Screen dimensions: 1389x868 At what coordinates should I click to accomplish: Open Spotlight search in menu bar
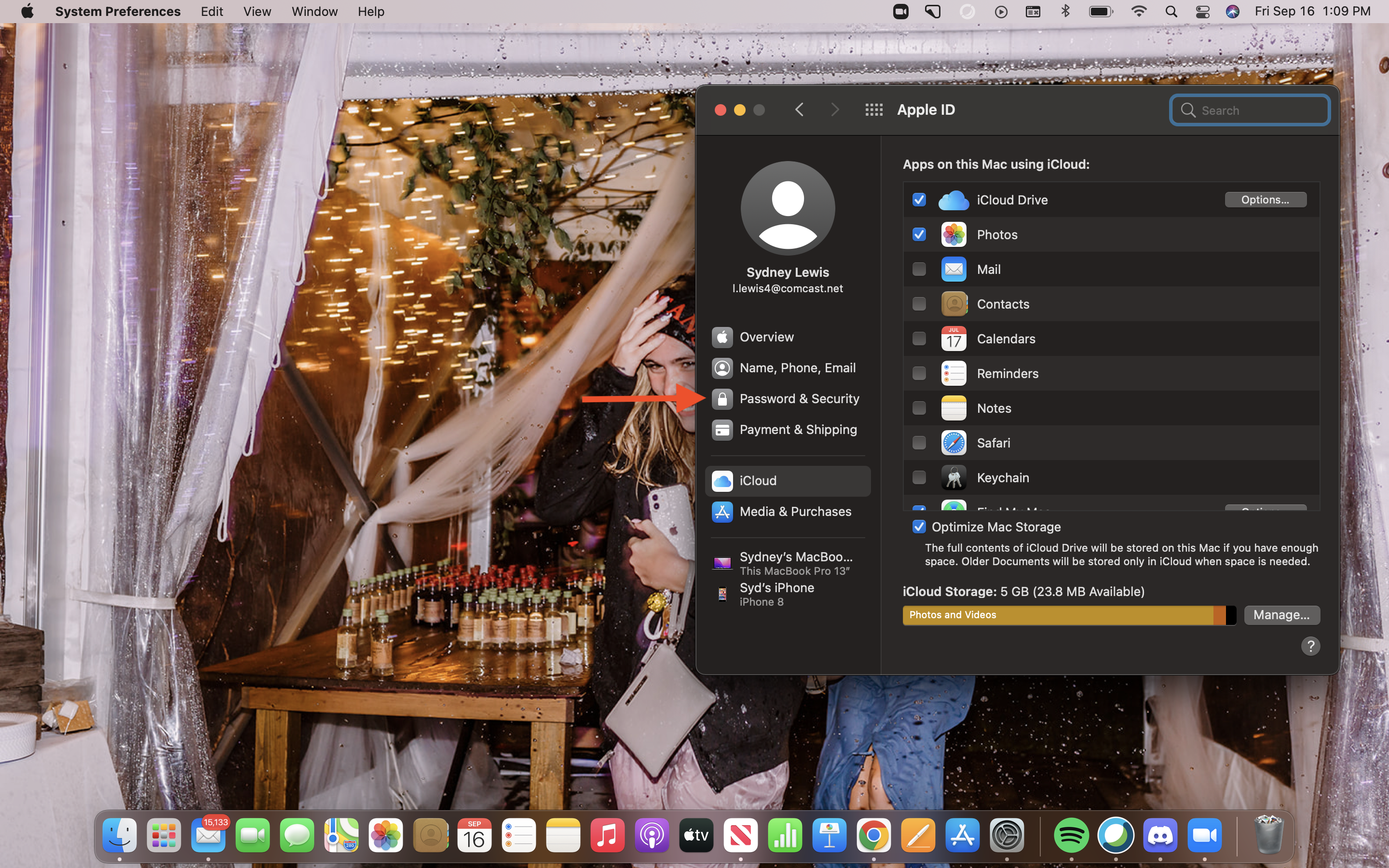[x=1171, y=12]
